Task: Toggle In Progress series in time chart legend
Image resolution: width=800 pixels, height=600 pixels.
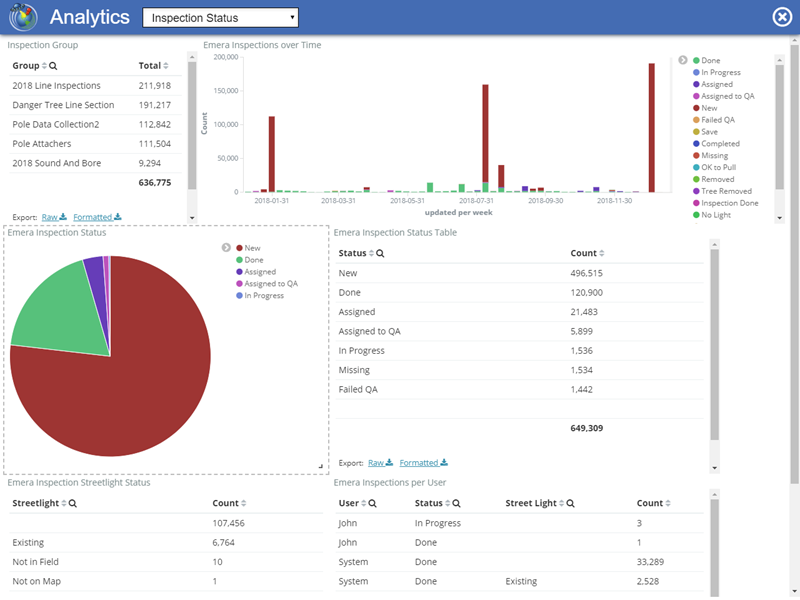Action: coord(716,72)
